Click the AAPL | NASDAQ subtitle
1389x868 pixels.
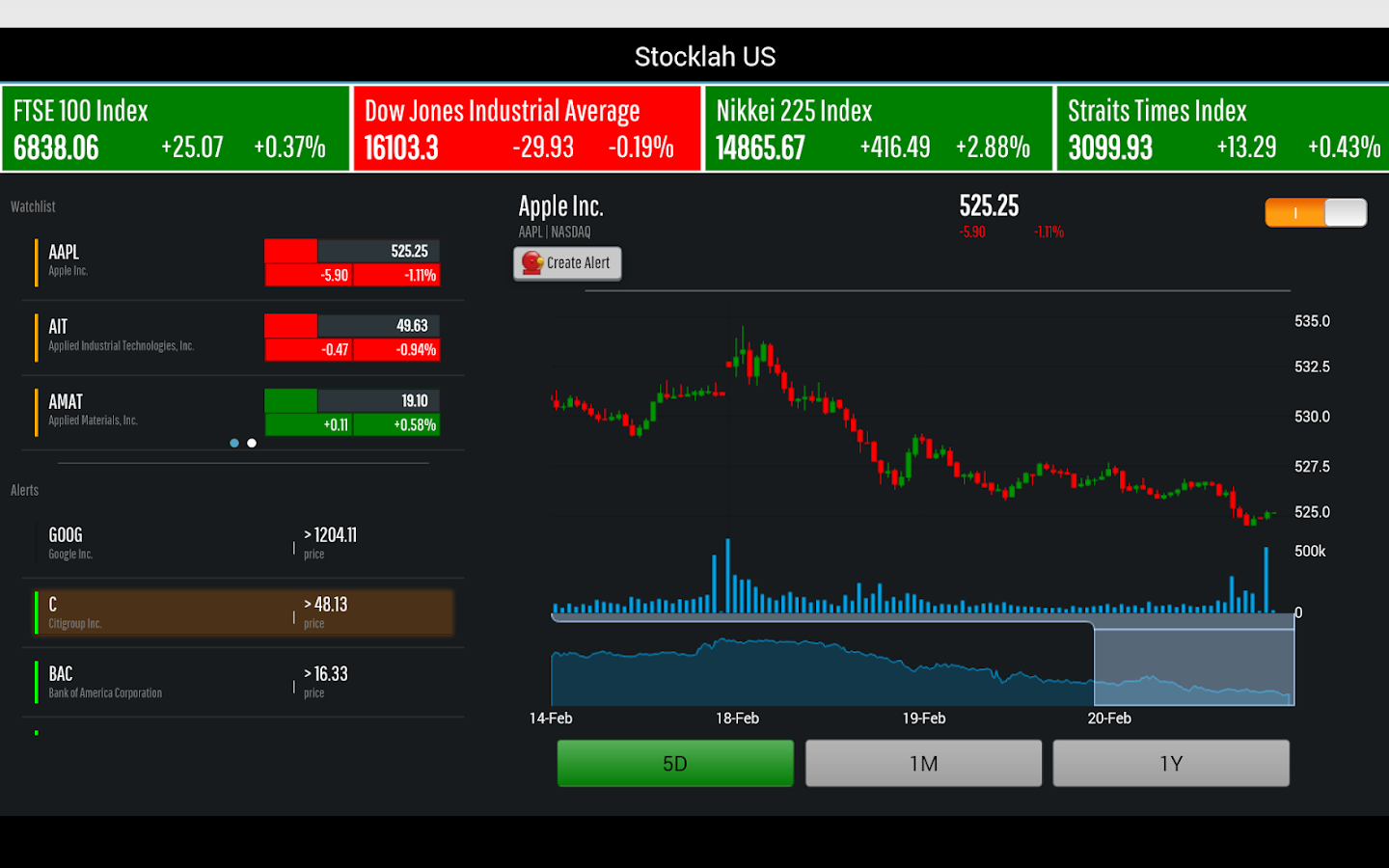coord(555,231)
